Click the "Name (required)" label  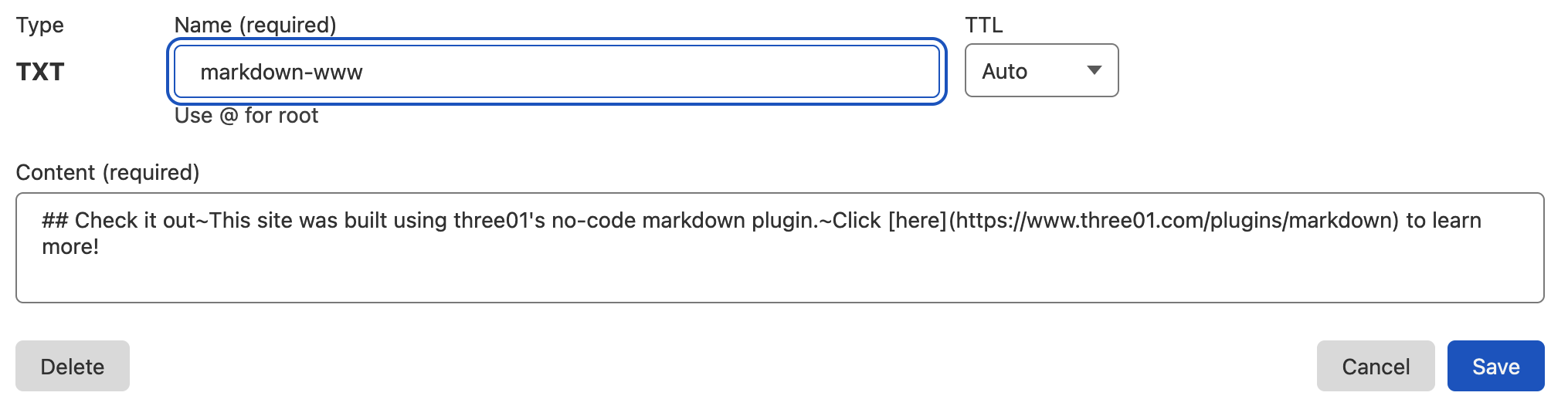255,25
